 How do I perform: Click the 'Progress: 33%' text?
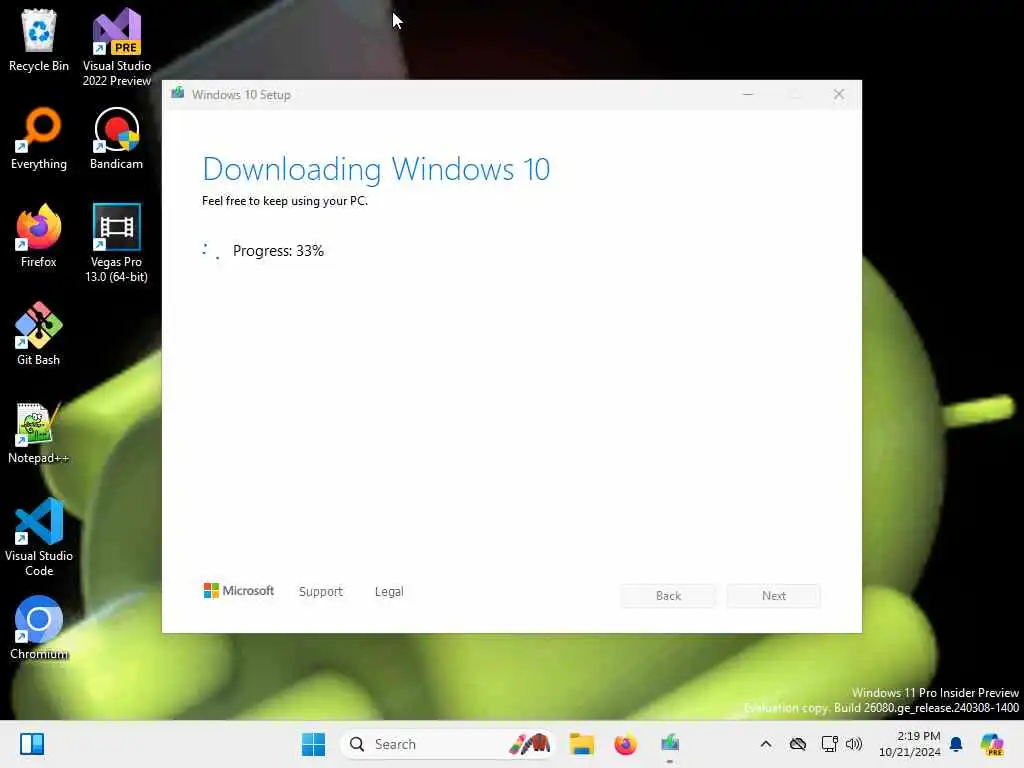click(x=278, y=251)
